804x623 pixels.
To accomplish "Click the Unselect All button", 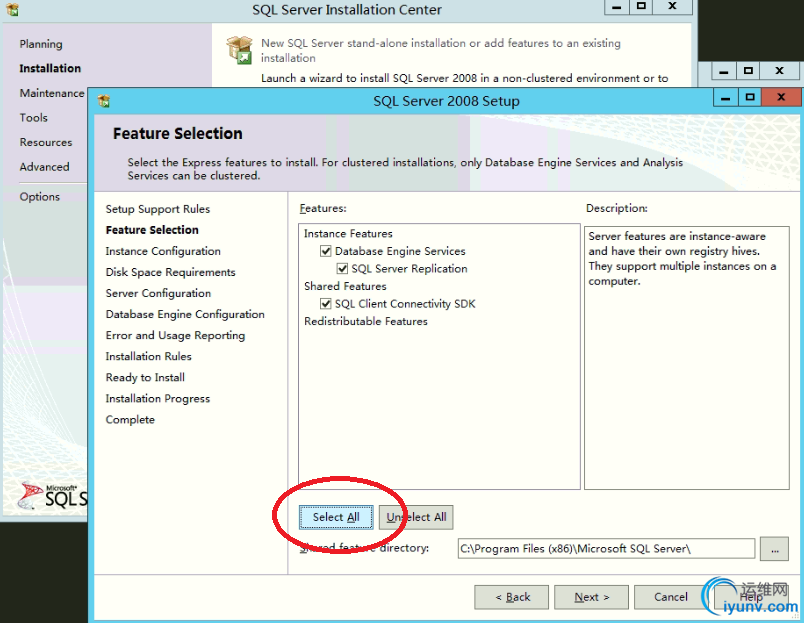I will [416, 517].
